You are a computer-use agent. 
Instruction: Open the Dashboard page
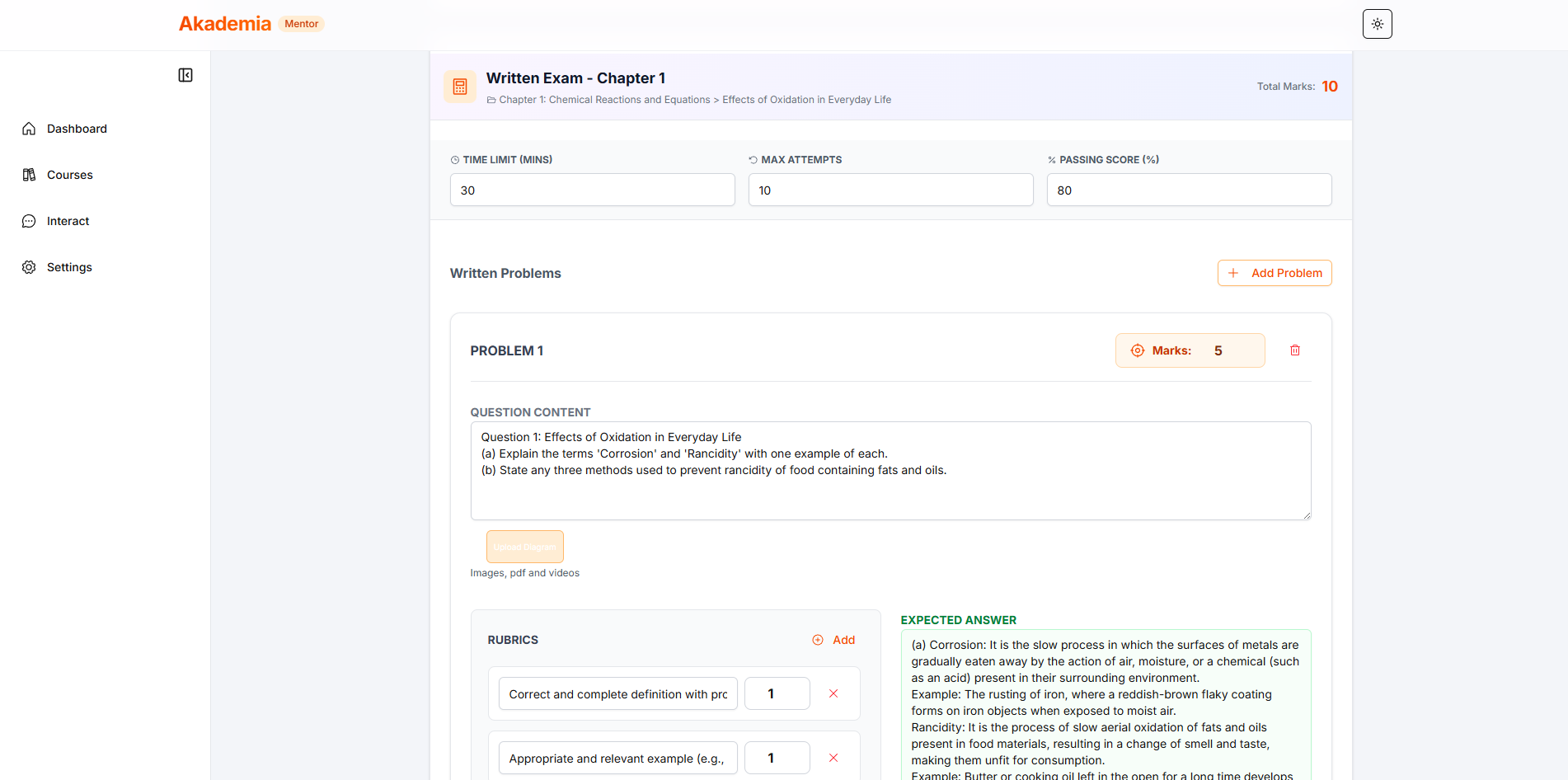point(77,129)
